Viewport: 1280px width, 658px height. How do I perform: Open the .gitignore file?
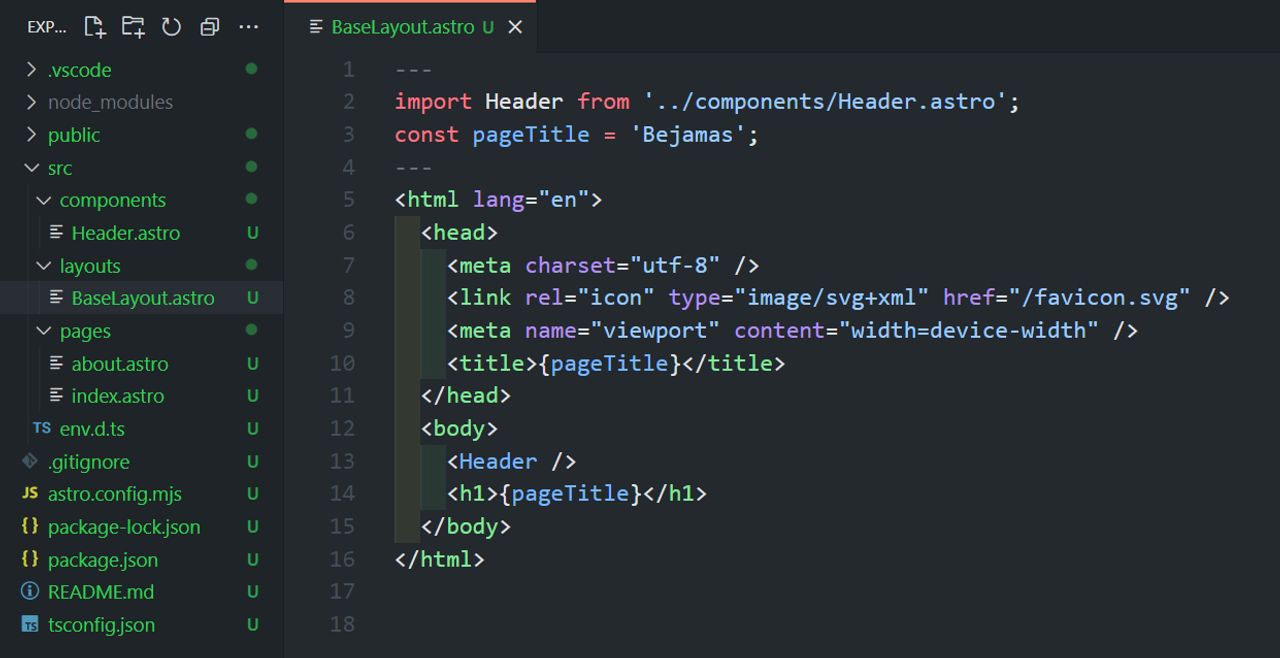[x=89, y=461]
